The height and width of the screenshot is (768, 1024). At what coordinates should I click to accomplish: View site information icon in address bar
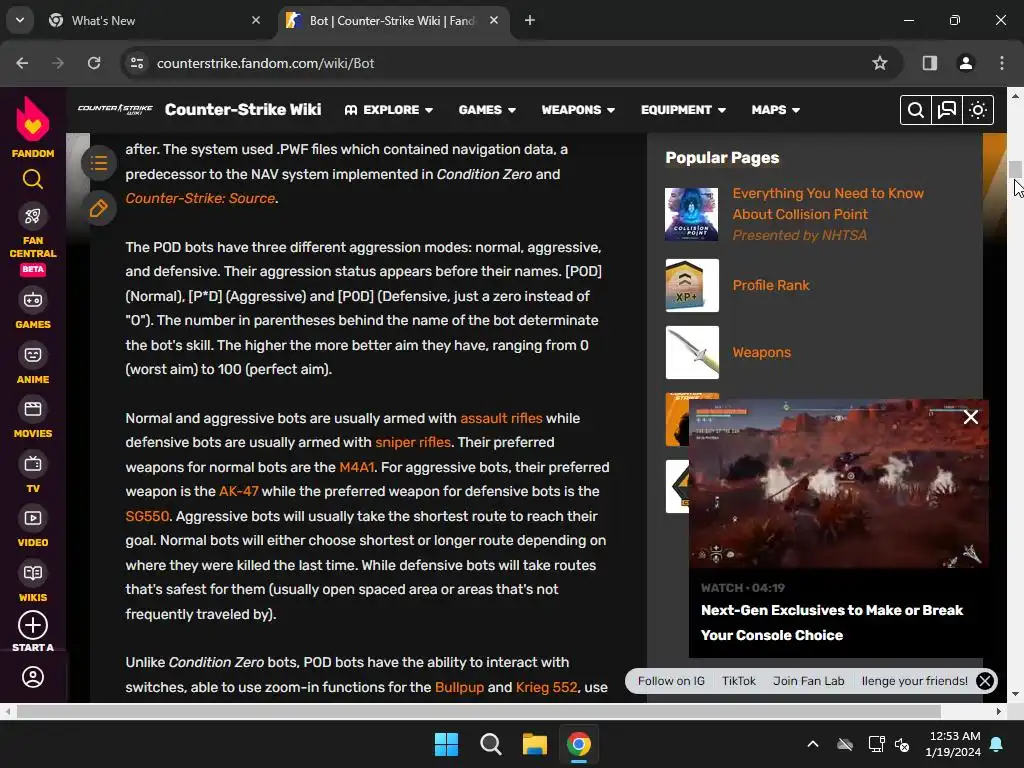click(137, 63)
